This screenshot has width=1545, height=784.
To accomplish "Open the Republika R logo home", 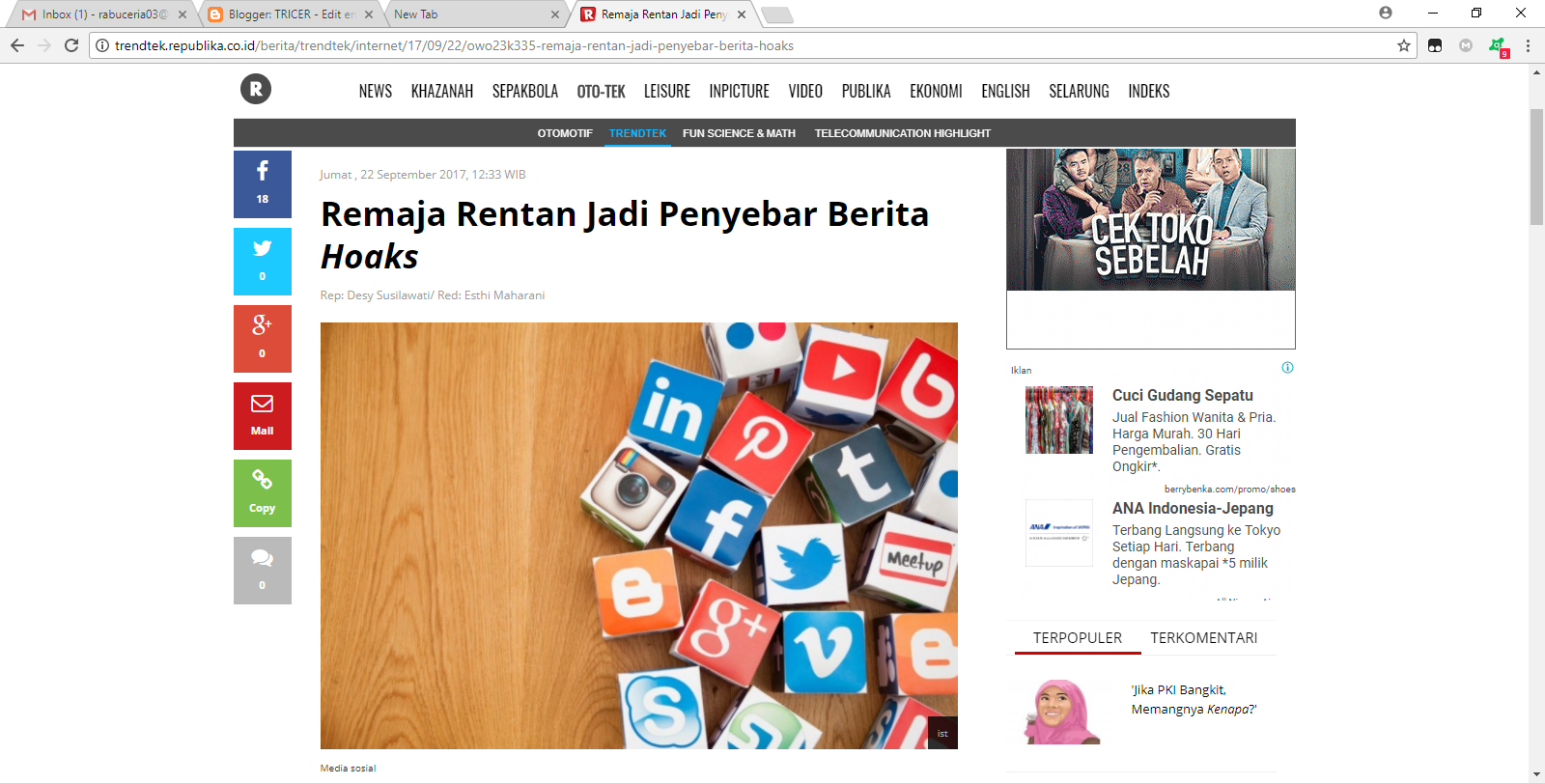I will coord(256,90).
